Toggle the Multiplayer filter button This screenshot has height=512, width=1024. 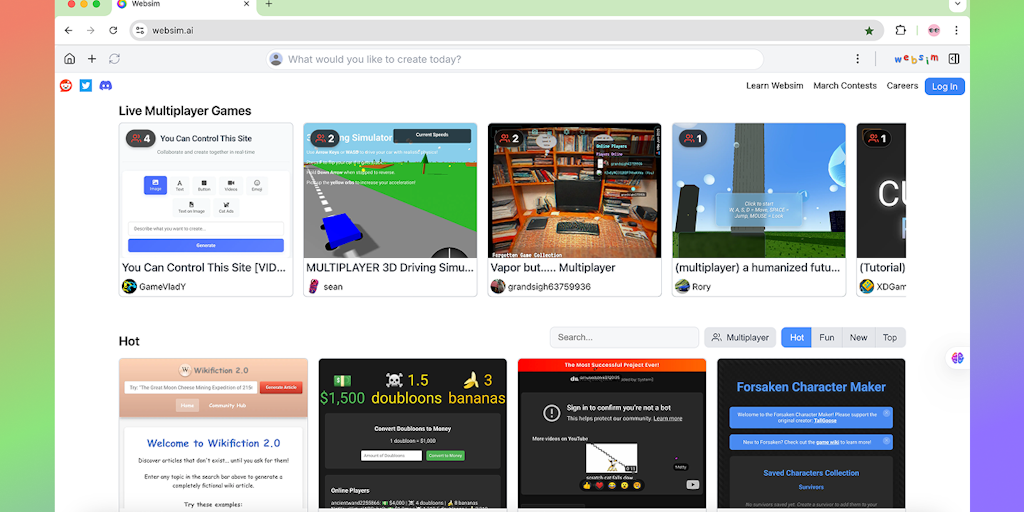(x=740, y=338)
